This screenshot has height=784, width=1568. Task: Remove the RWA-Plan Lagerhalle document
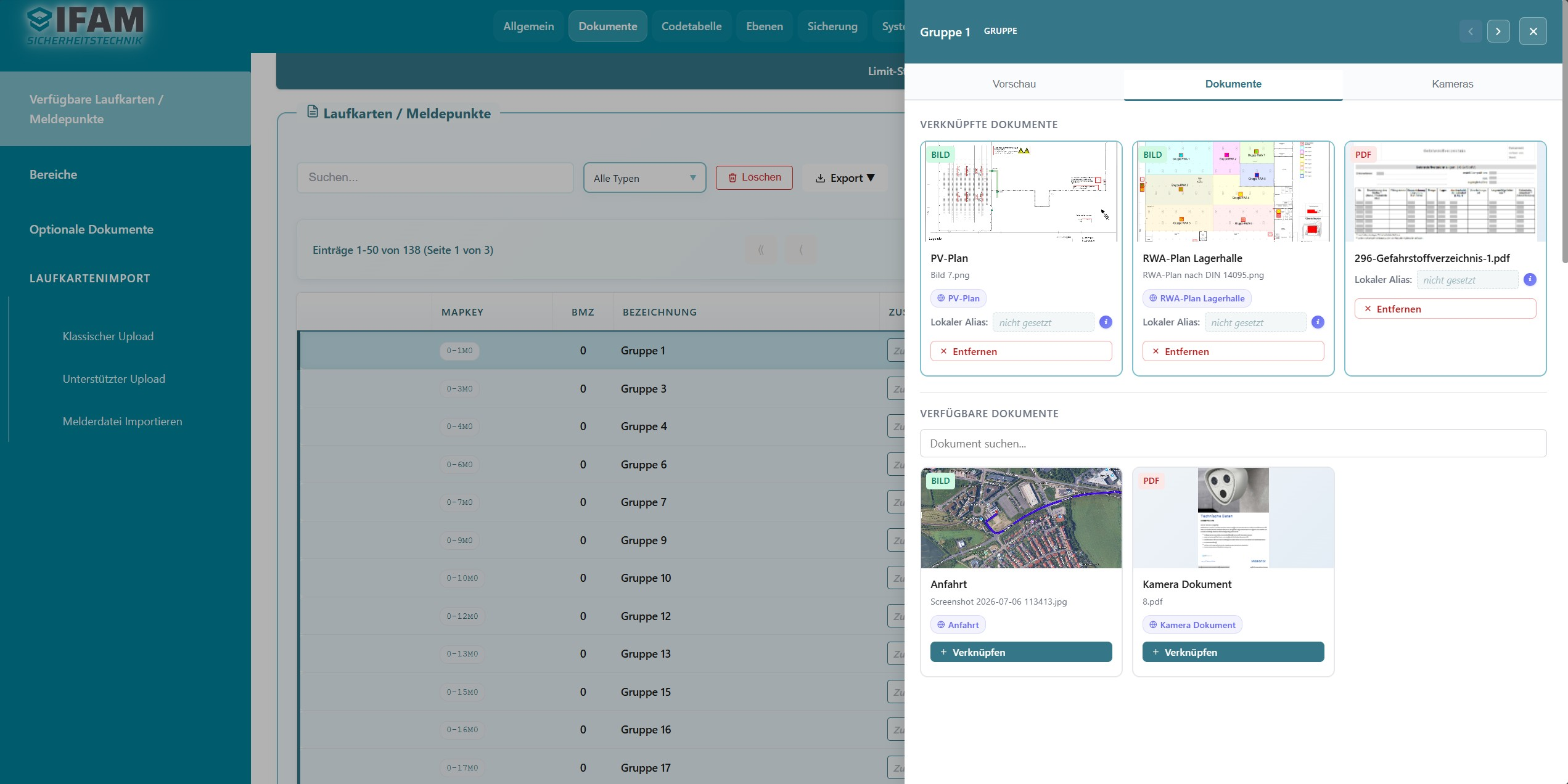[1233, 351]
